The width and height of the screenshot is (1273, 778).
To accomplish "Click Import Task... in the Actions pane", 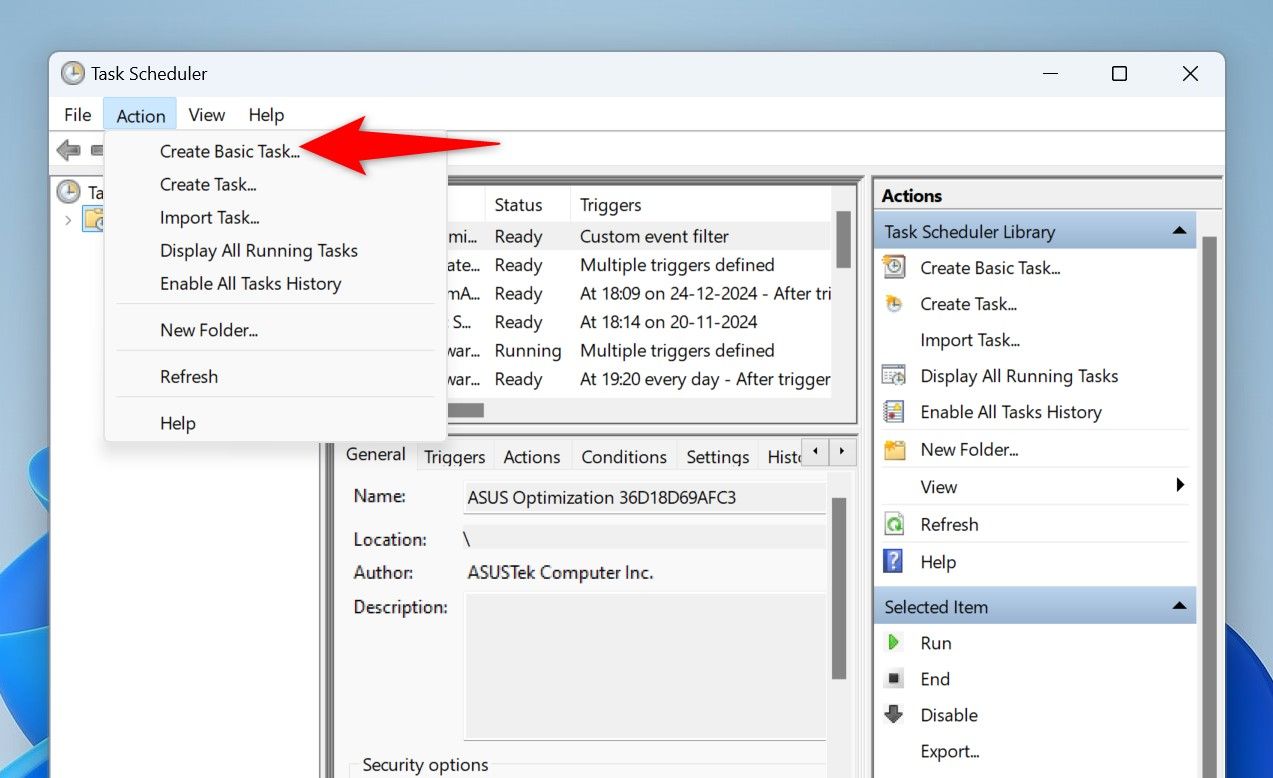I will pos(970,340).
